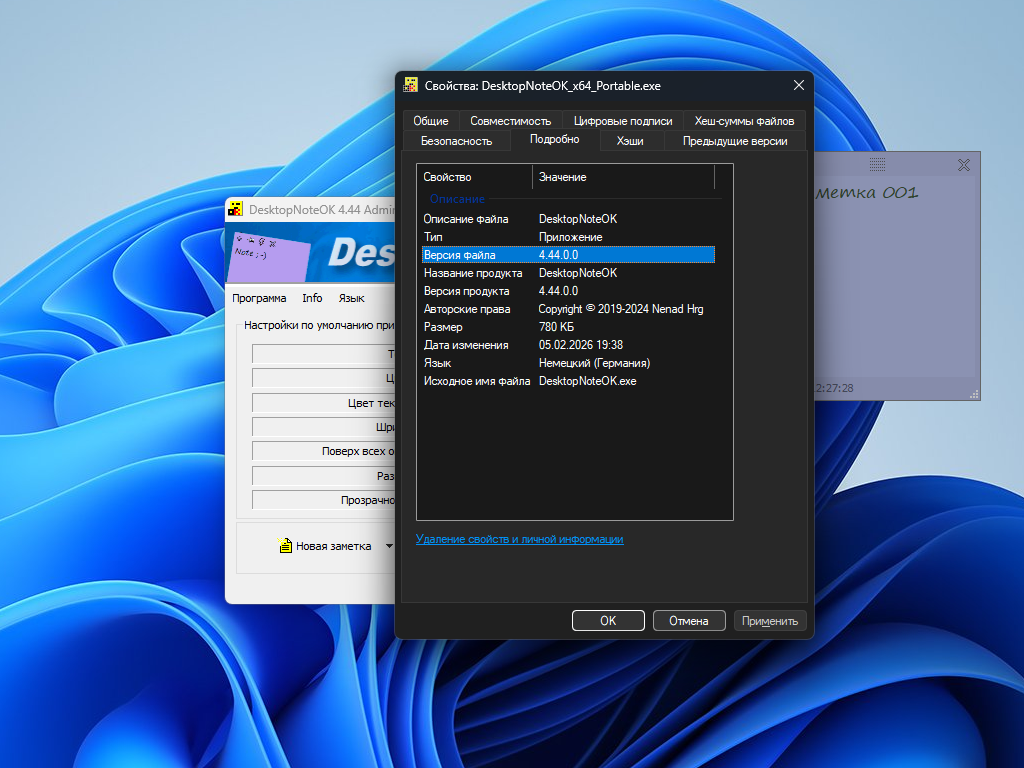This screenshot has height=768, width=1024.
Task: Switch to the Безопасность tab
Action: [456, 141]
